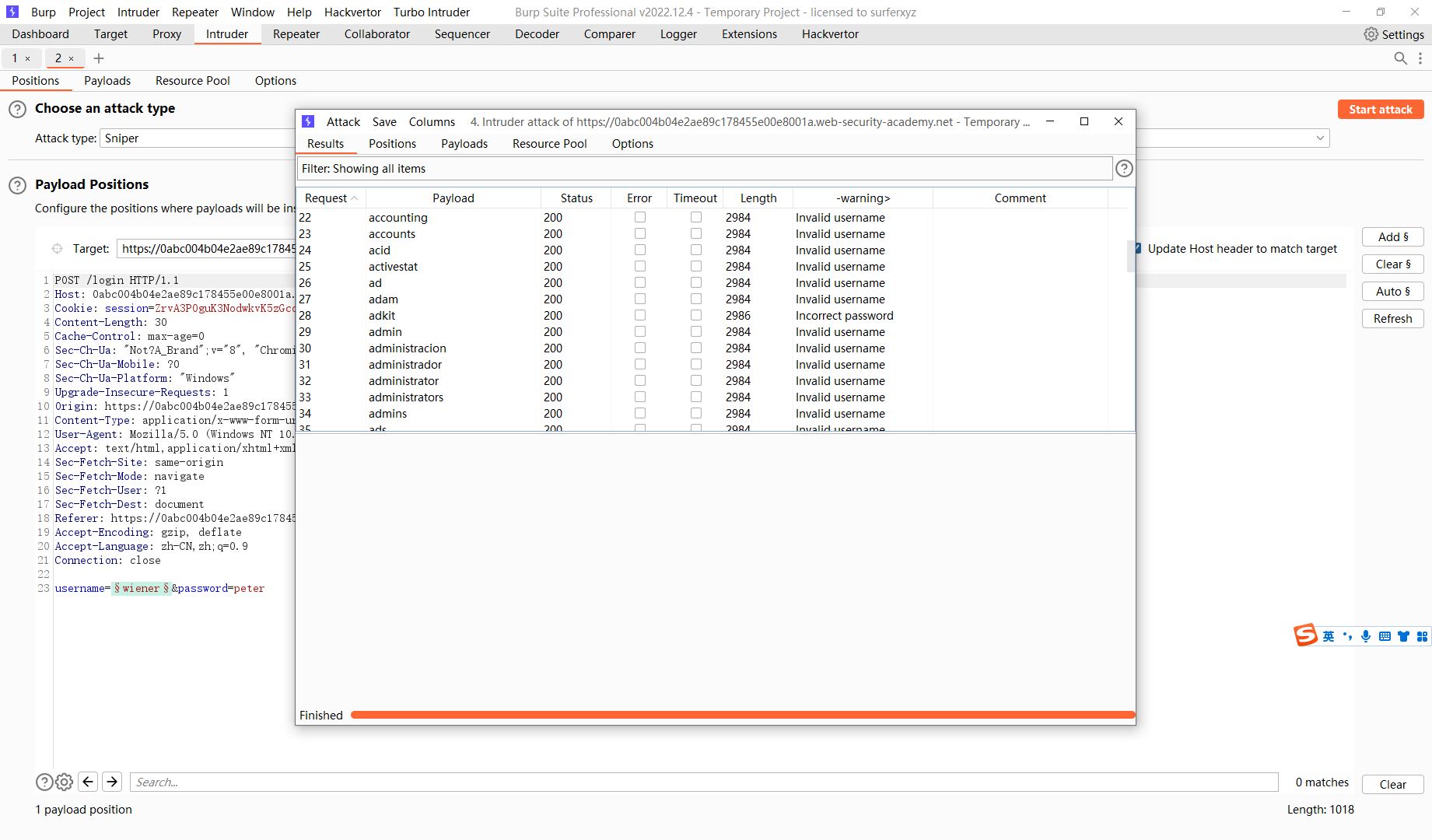
Task: Toggle Sogou punctuation mode icon
Action: [x=1347, y=636]
